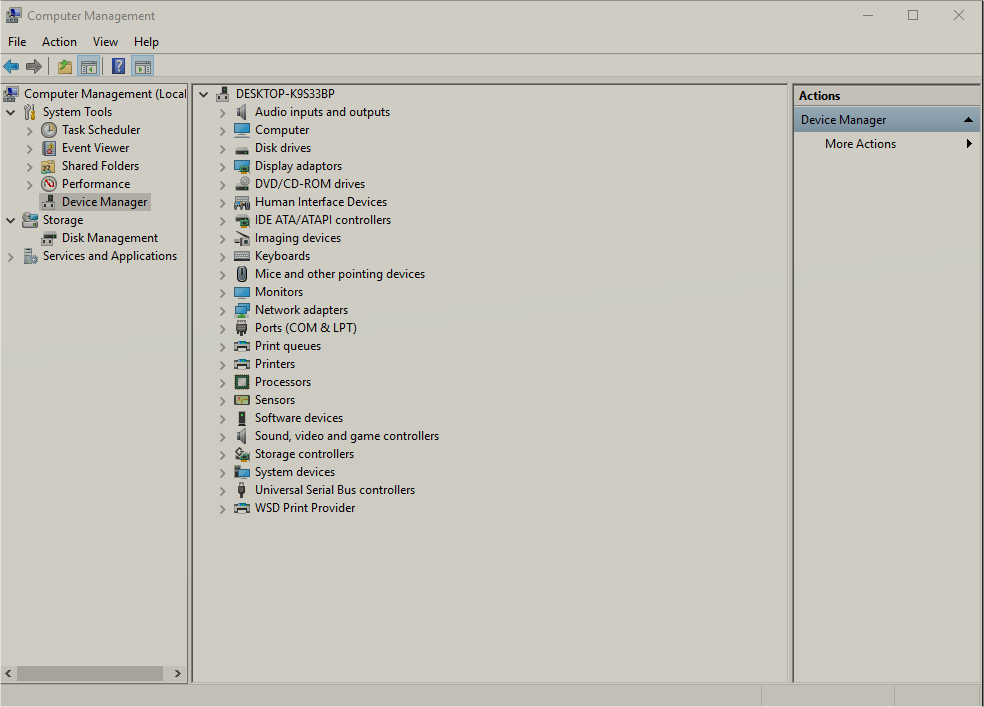
Task: Expand the Print queues category
Action: pos(222,346)
